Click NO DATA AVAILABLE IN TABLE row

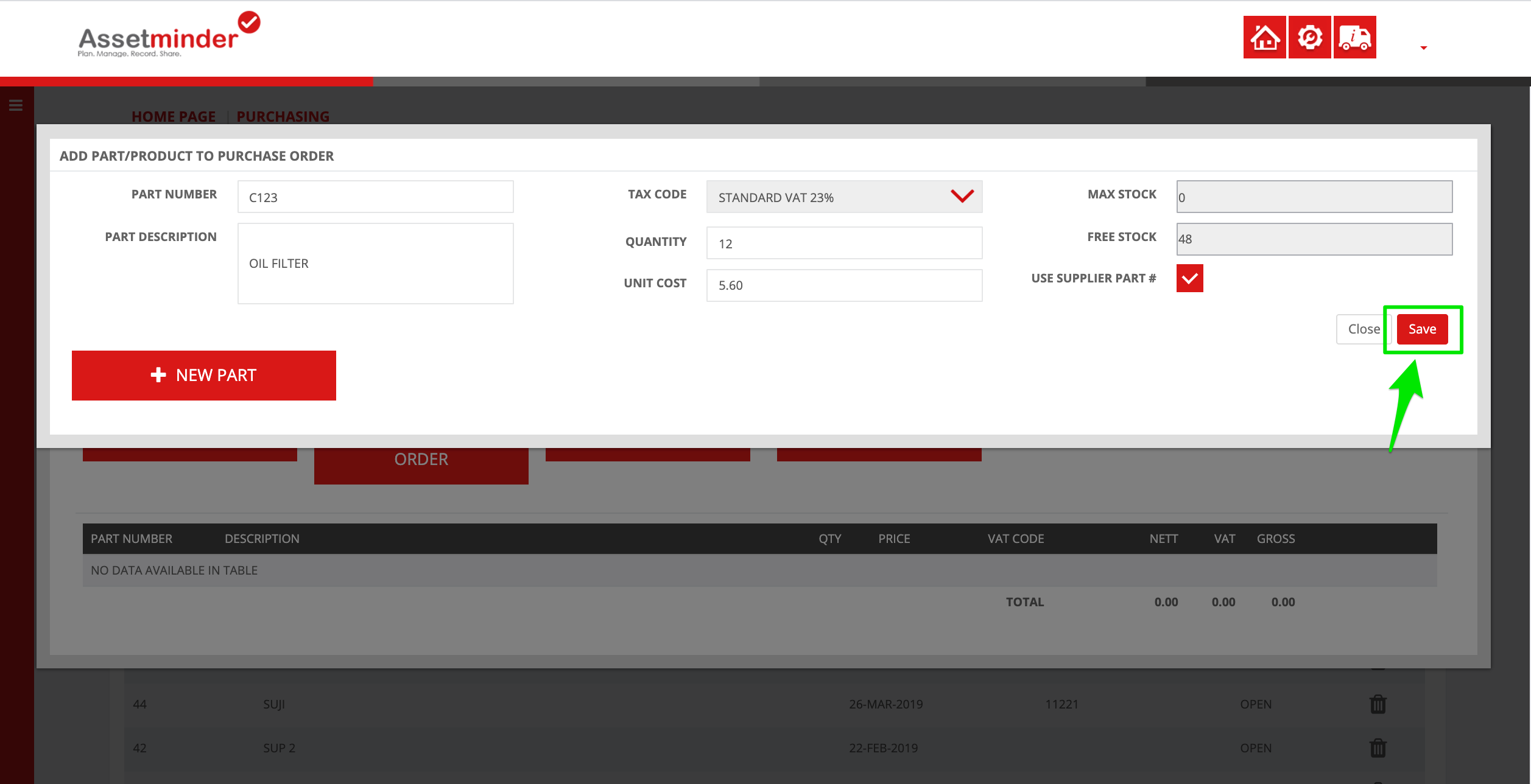759,570
